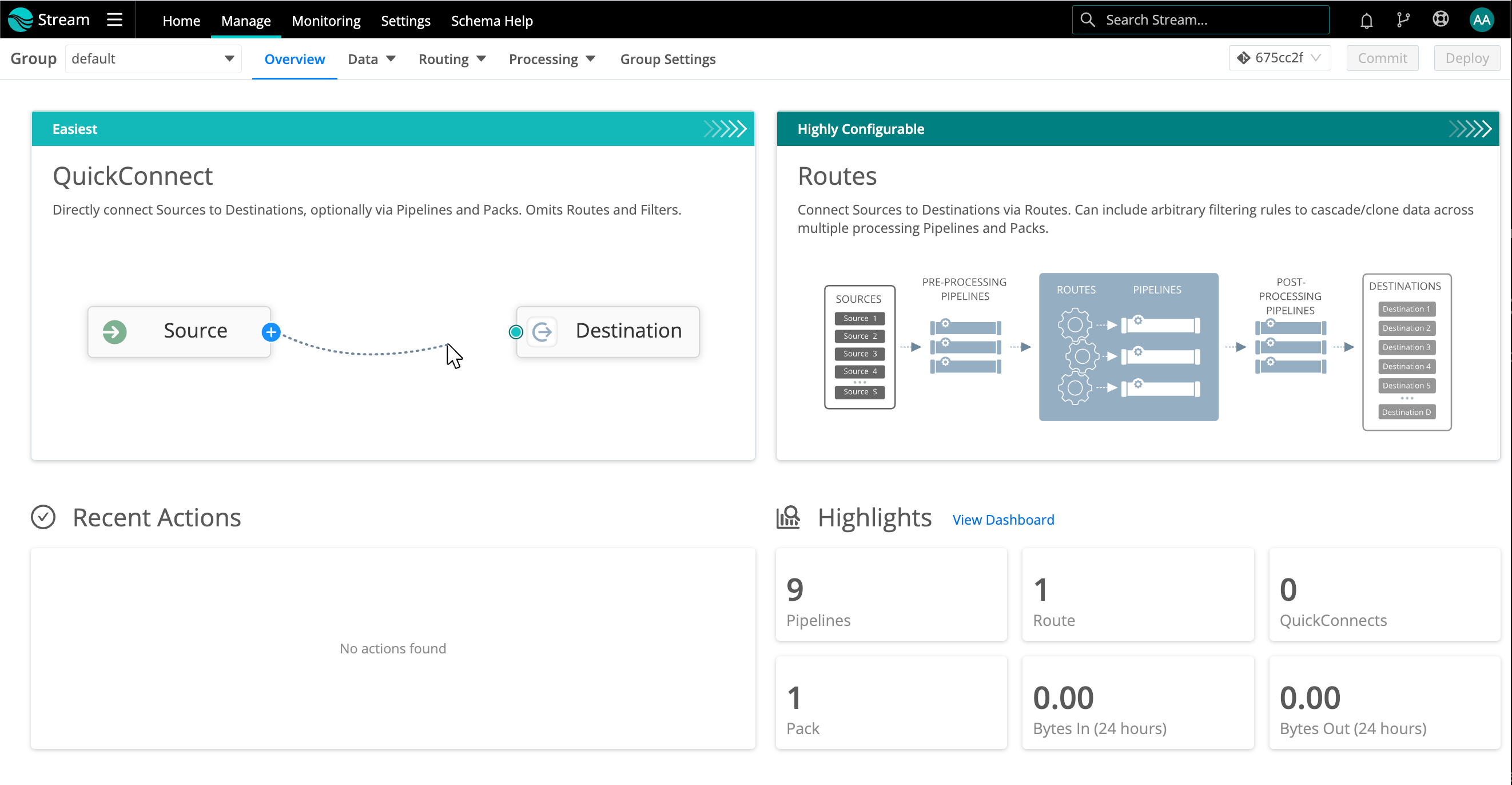Open the 675cc2f version selector

click(1279, 58)
